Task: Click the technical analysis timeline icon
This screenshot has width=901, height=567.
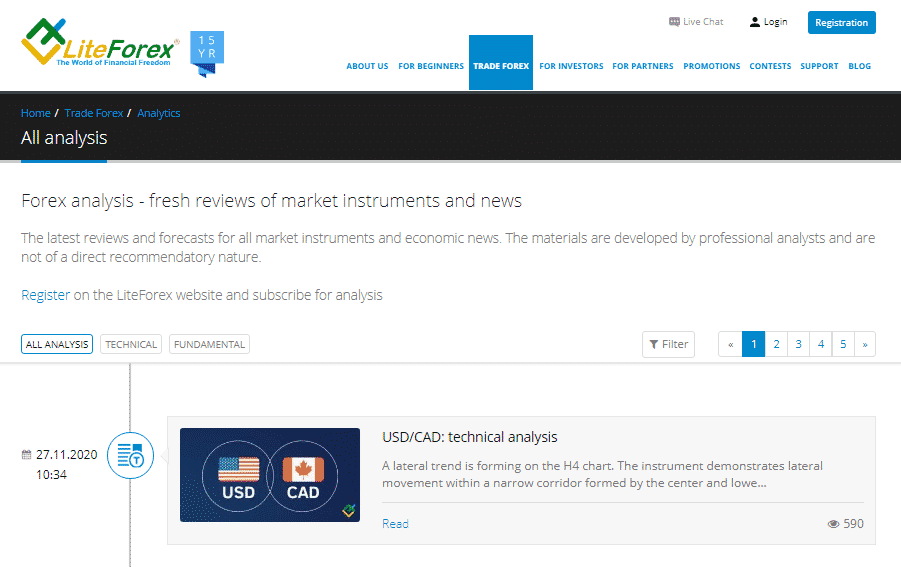Action: tap(130, 456)
